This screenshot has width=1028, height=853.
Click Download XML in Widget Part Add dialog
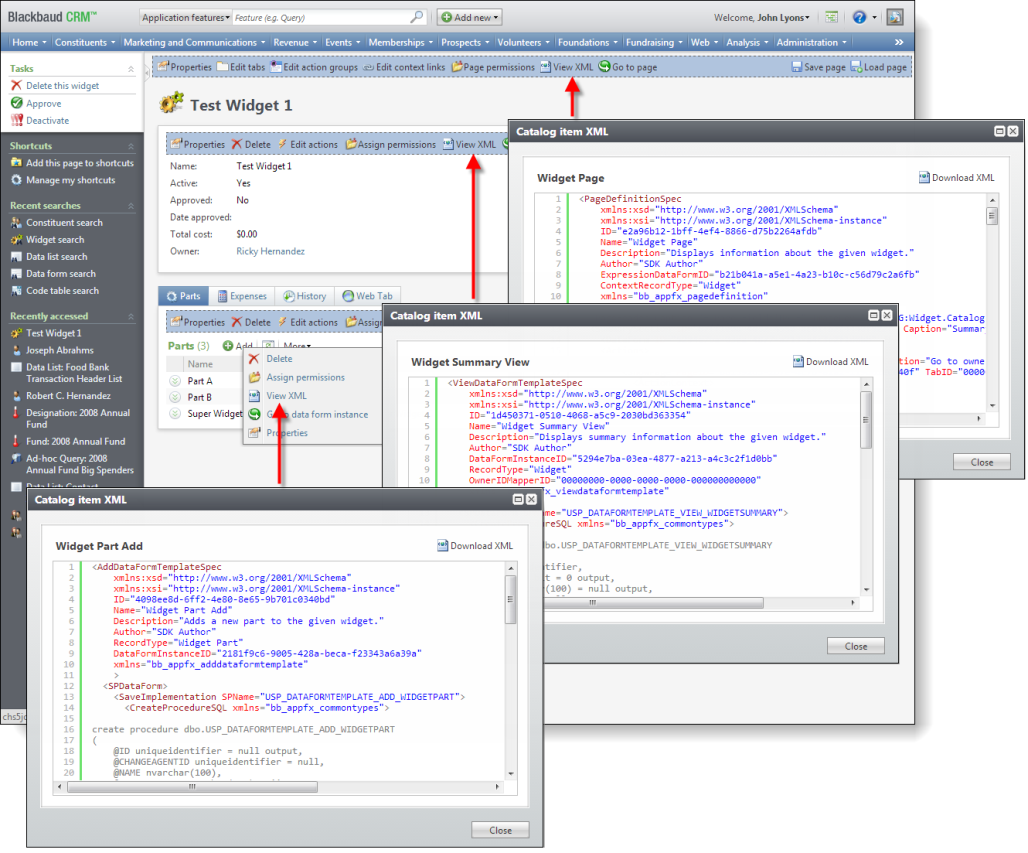coord(475,546)
